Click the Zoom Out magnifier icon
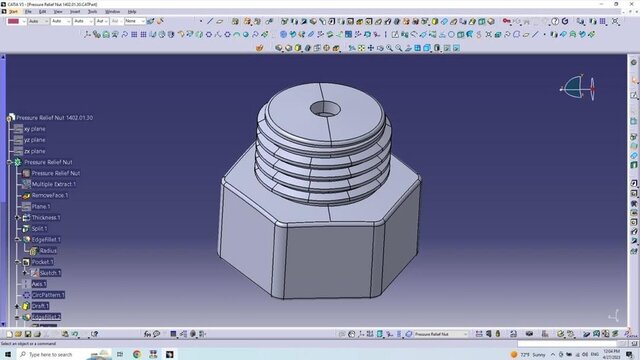640x360 pixels. click(399, 48)
